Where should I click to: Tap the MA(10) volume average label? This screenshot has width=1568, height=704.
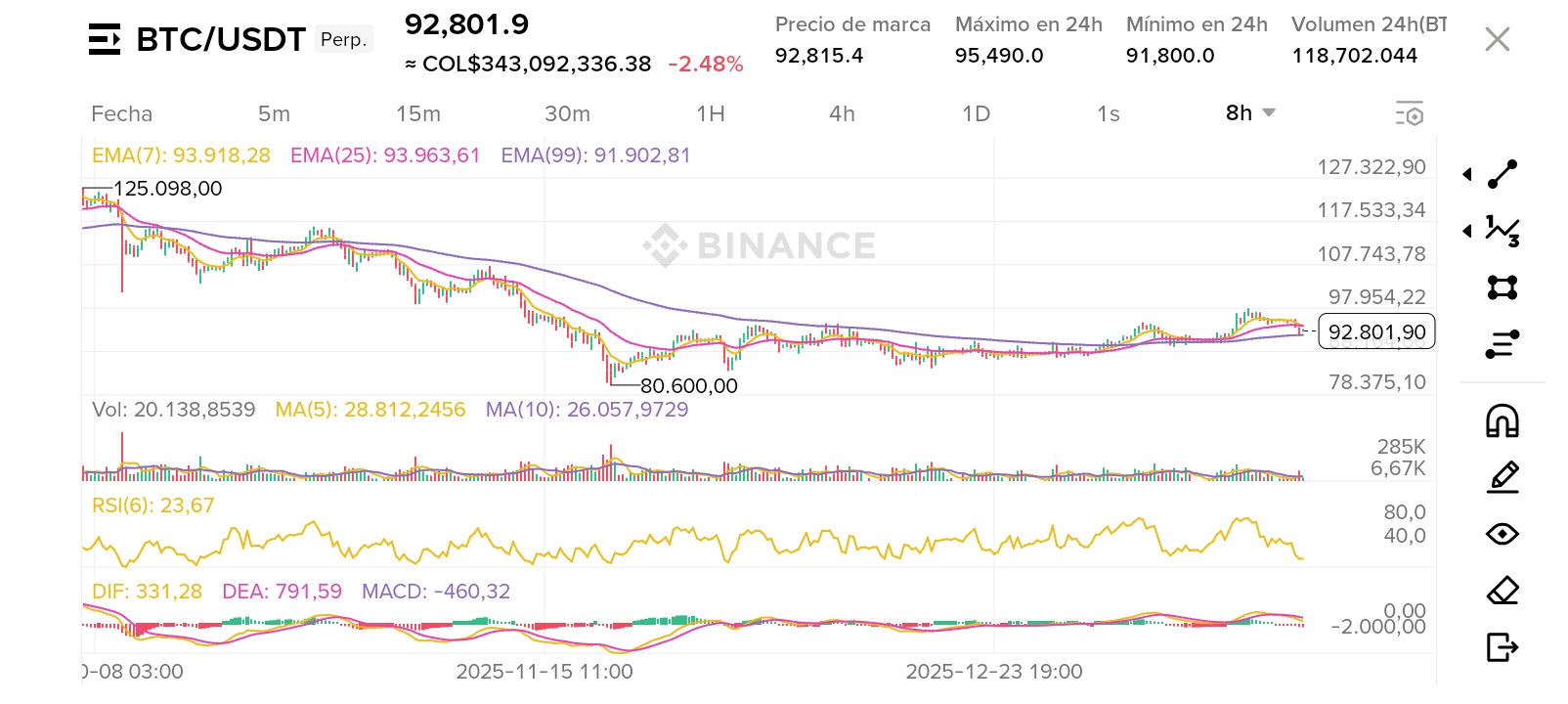coord(587,410)
